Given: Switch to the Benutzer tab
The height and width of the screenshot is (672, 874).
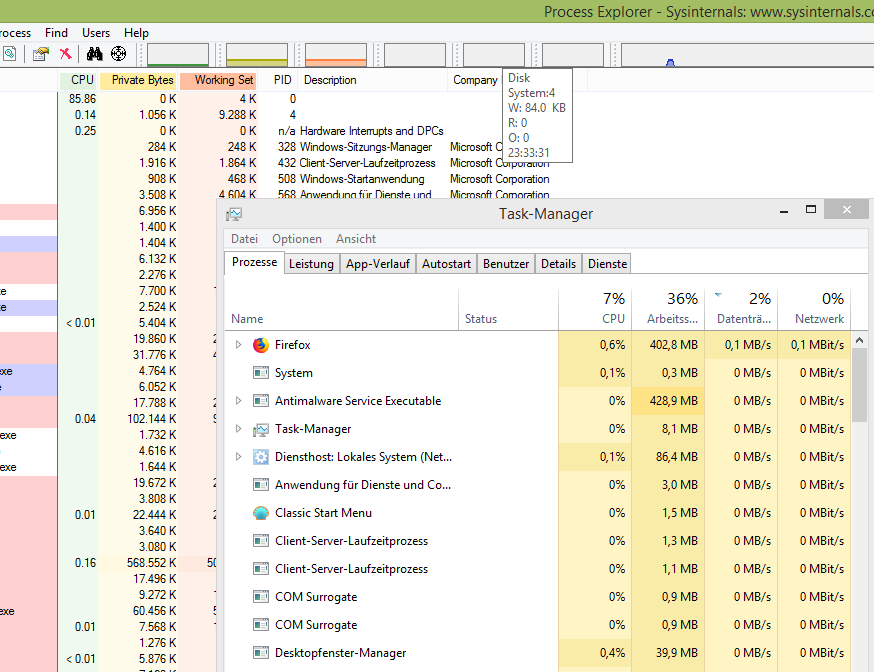Looking at the screenshot, I should pyautogui.click(x=506, y=264).
